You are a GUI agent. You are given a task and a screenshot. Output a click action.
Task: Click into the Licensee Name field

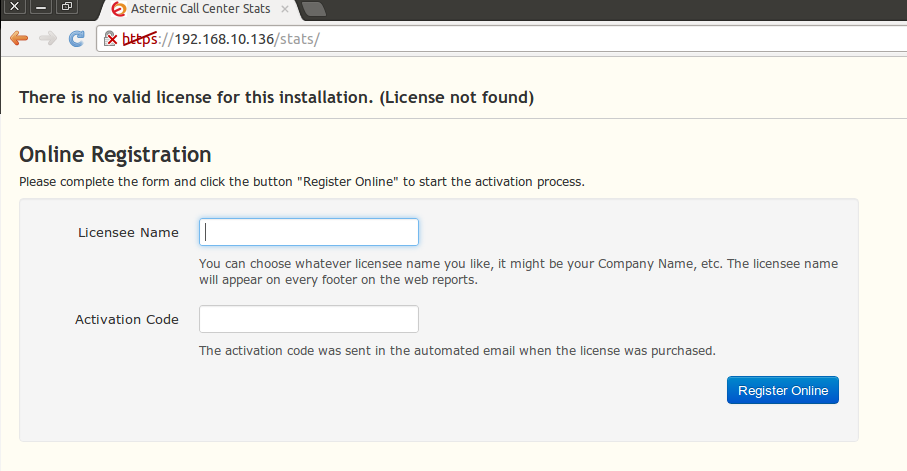308,232
